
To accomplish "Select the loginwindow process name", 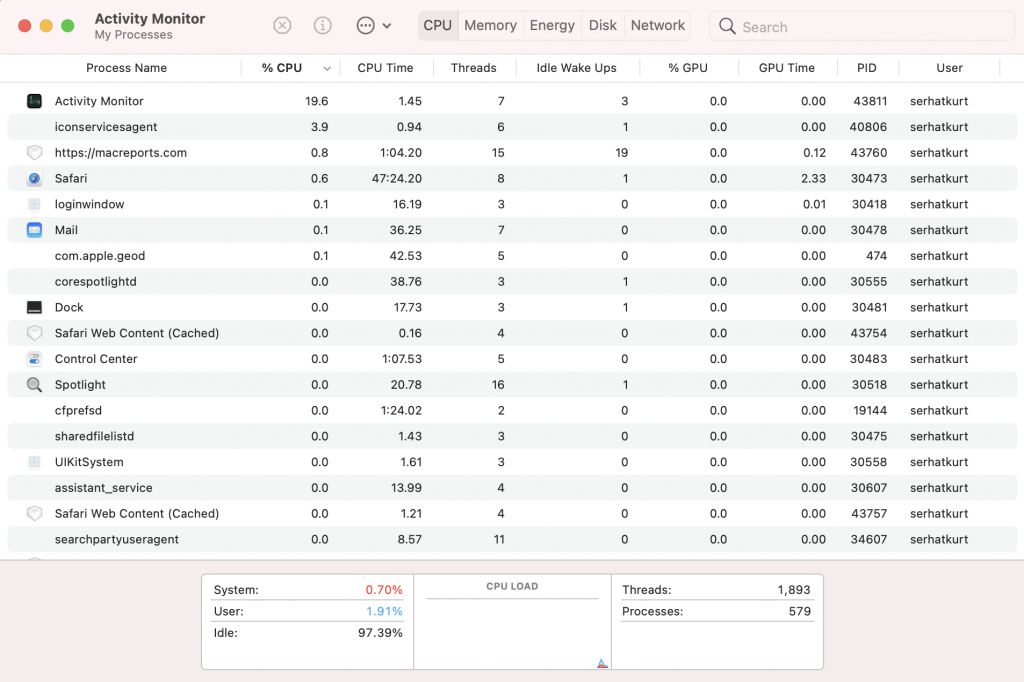I will pos(89,204).
